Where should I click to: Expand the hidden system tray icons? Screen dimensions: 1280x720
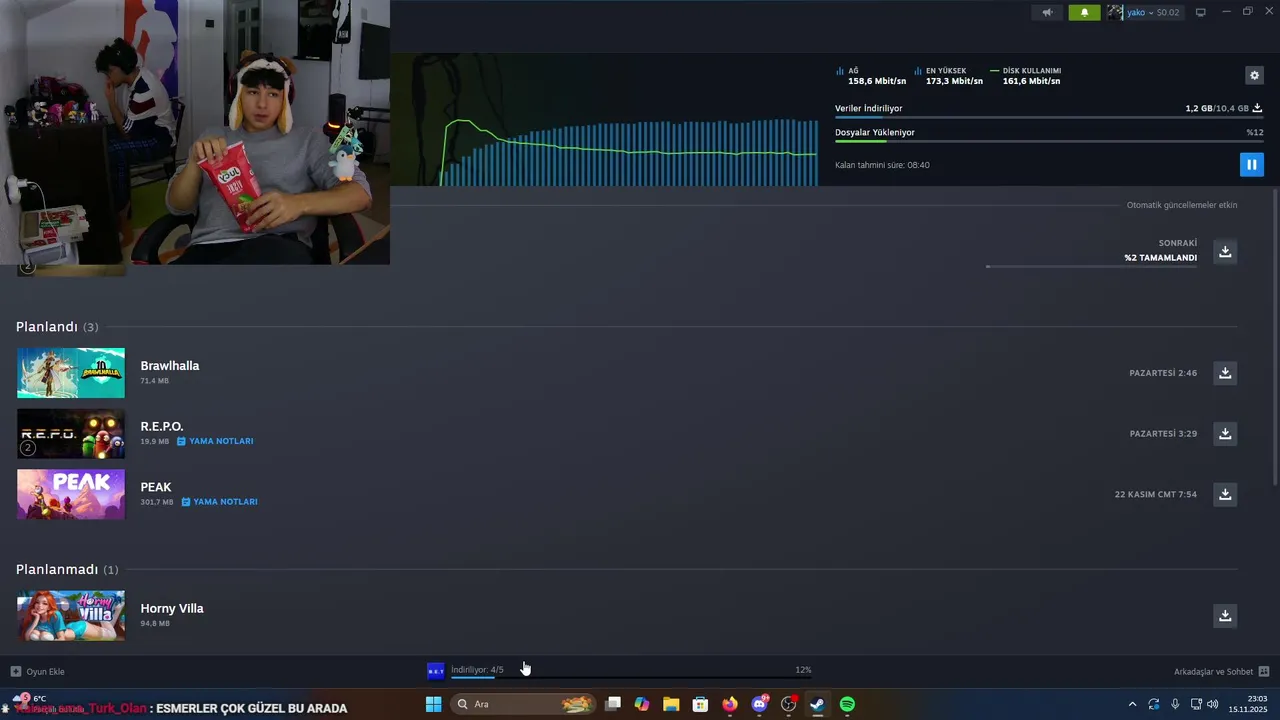[1132, 704]
